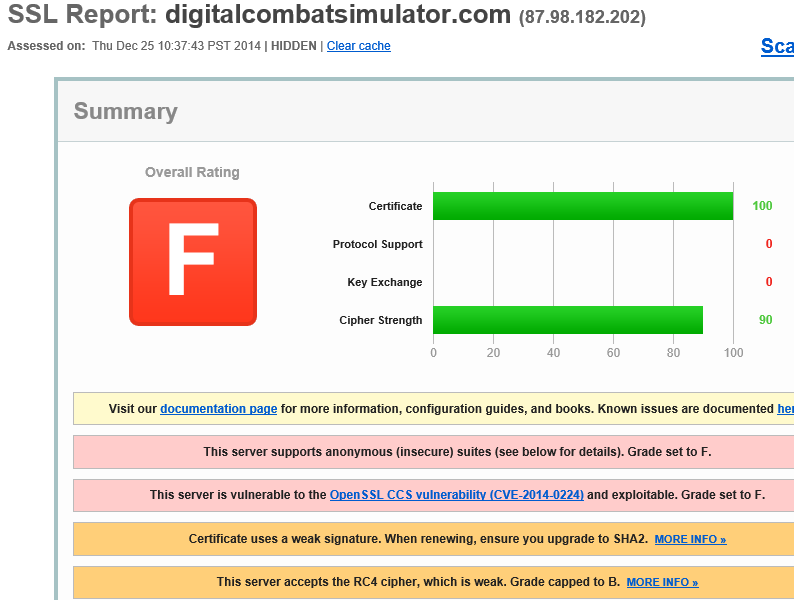Image resolution: width=794 pixels, height=600 pixels.
Task: Click the axis label 60 on chart
Action: [613, 353]
